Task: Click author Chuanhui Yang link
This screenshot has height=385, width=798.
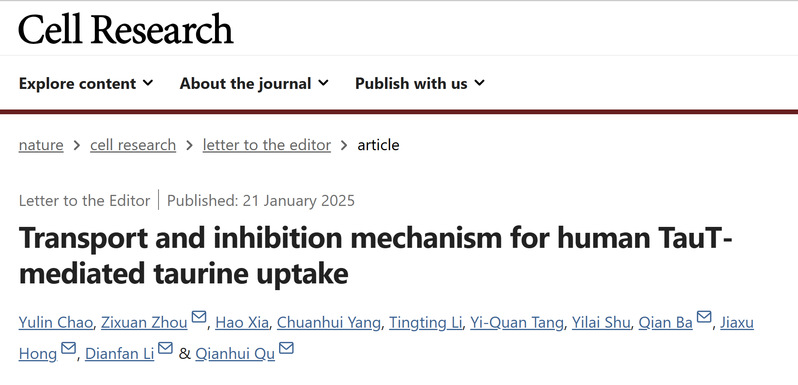Action: pyautogui.click(x=328, y=323)
